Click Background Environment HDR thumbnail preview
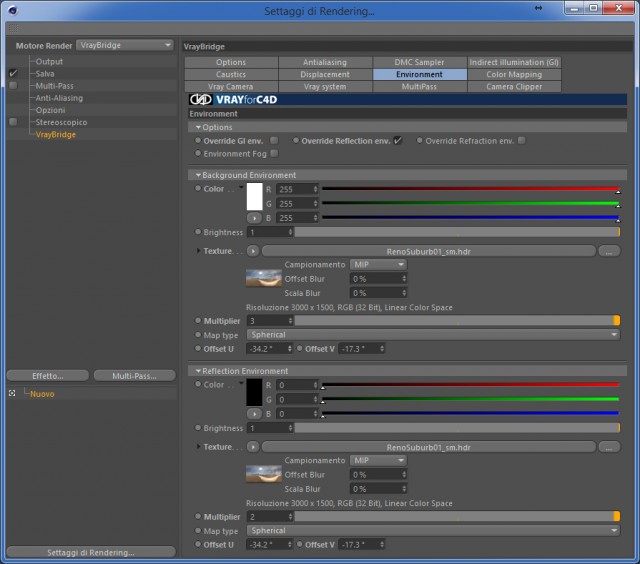 click(264, 278)
